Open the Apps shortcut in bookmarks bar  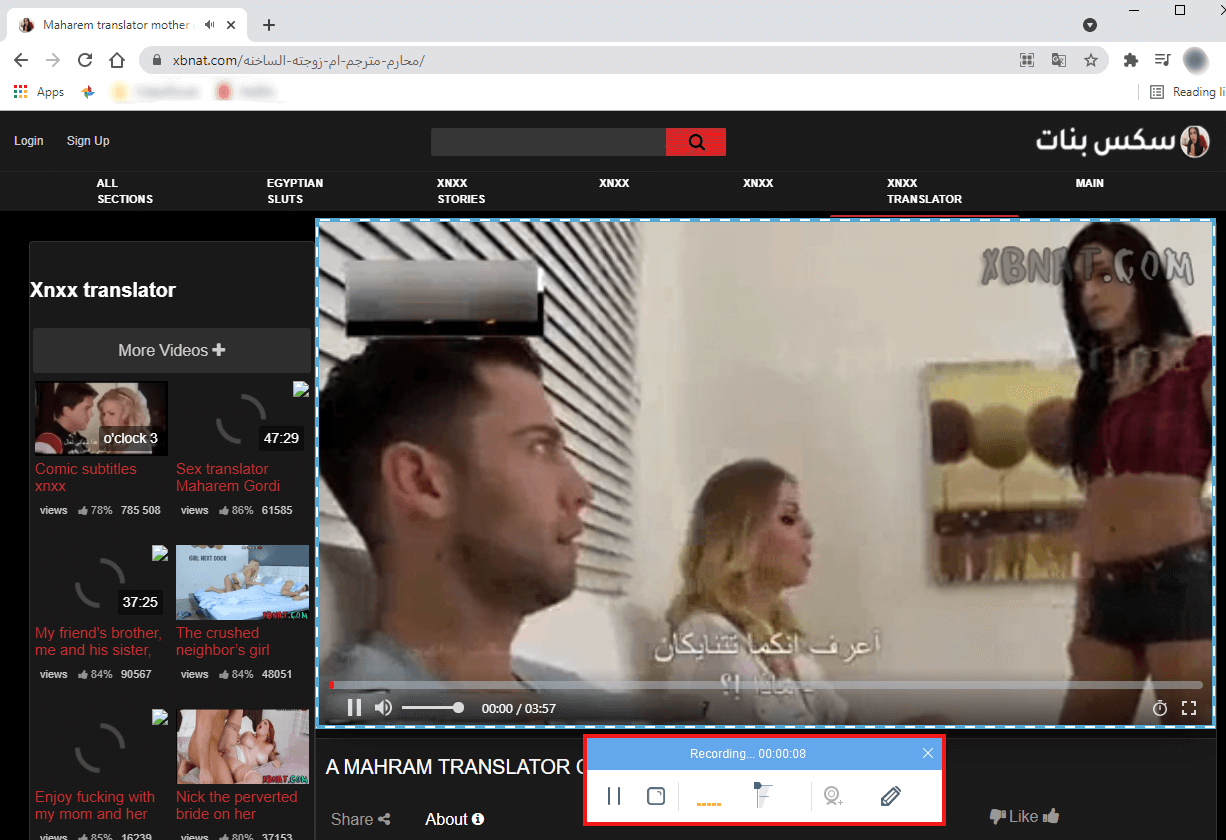pyautogui.click(x=39, y=92)
